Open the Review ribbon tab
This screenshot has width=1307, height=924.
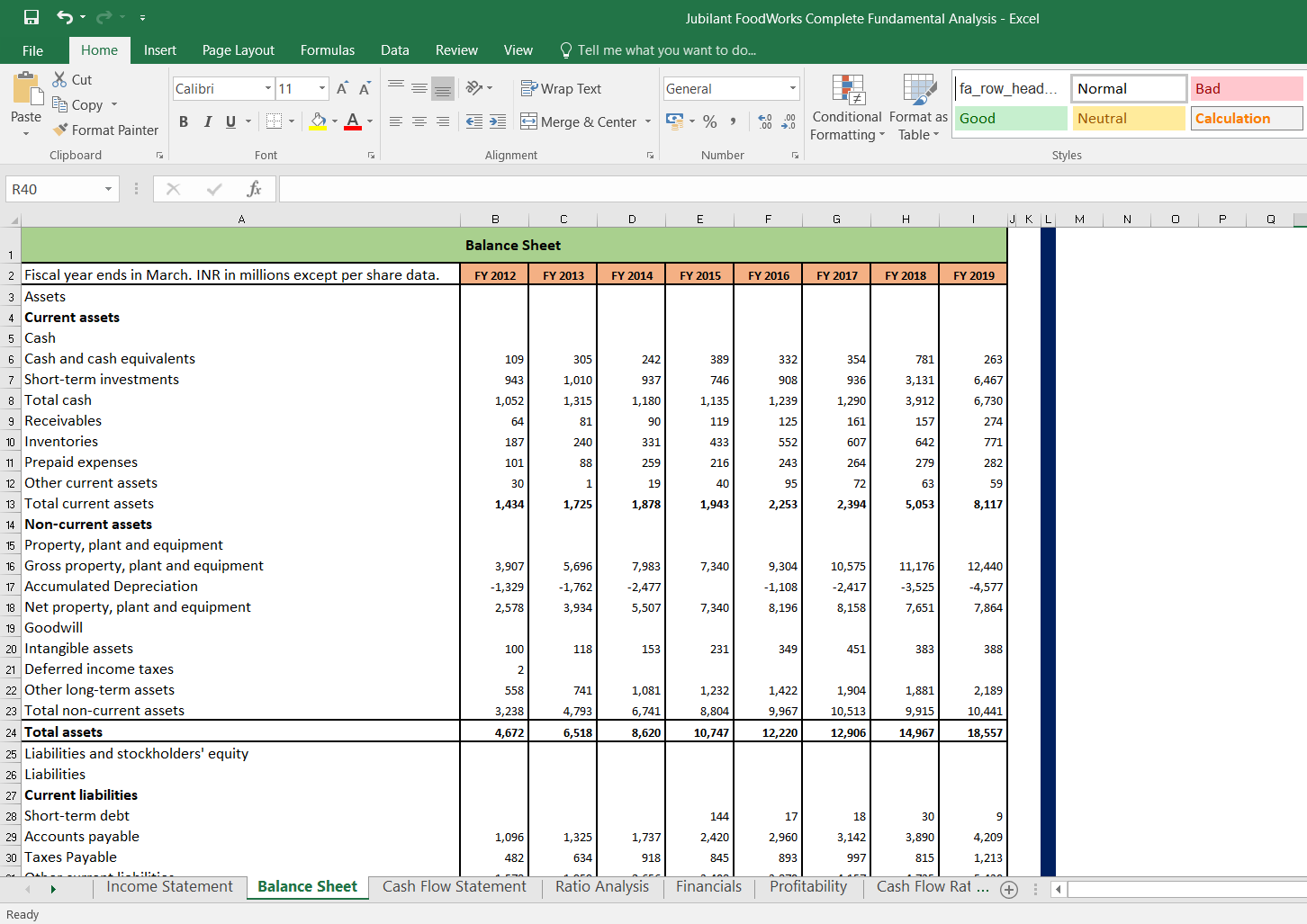coord(456,50)
